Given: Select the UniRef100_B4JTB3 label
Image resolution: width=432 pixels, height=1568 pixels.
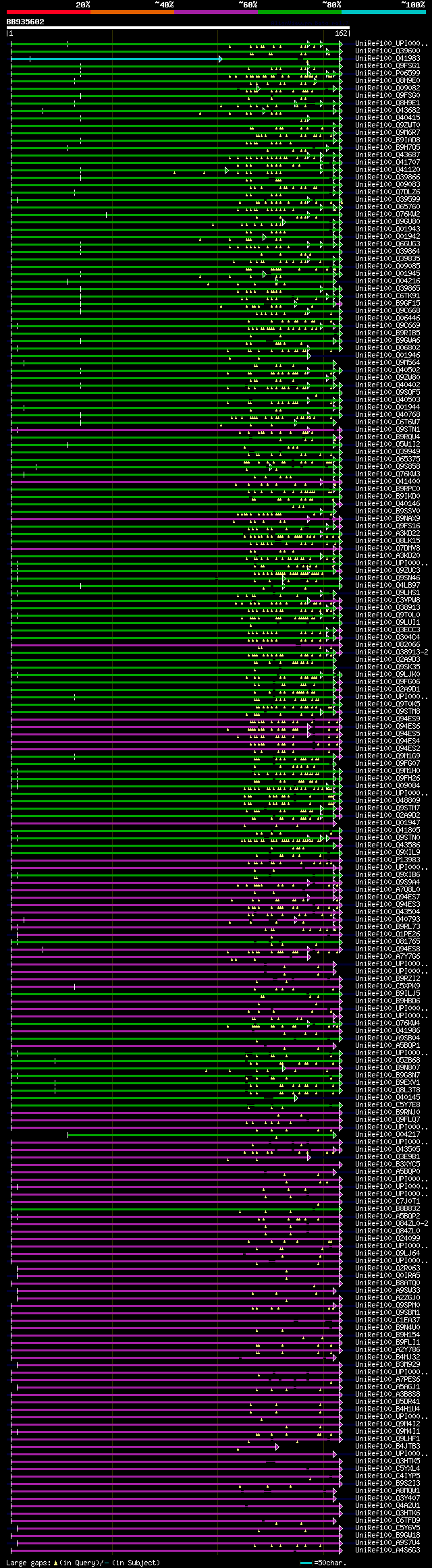Looking at the screenshot, I should [x=387, y=1447].
